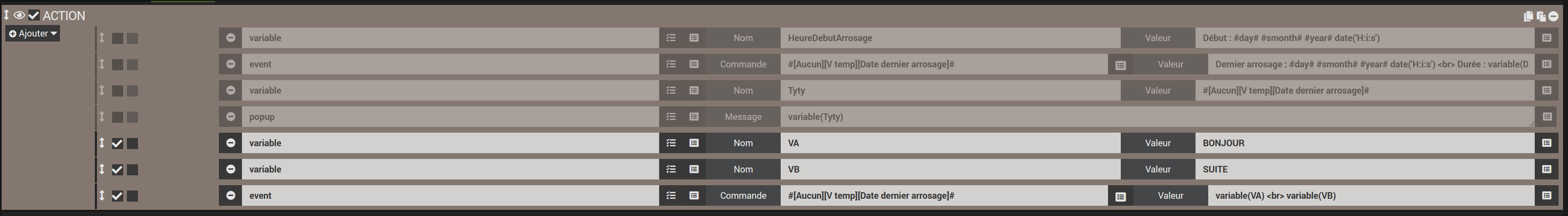Image resolution: width=1568 pixels, height=216 pixels.
Task: Open action picker list for popup row
Action: (x=671, y=117)
